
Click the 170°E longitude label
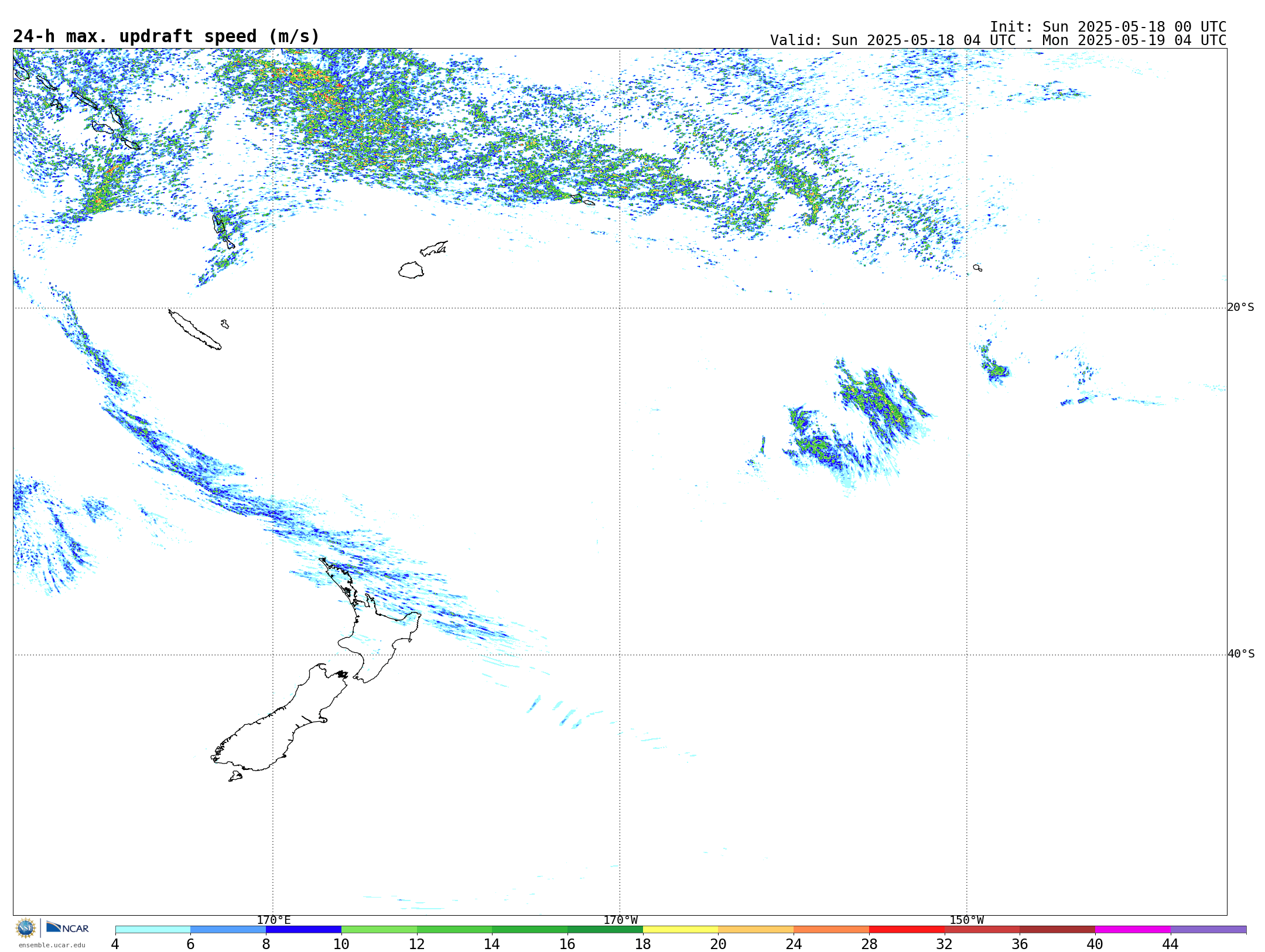point(273,920)
